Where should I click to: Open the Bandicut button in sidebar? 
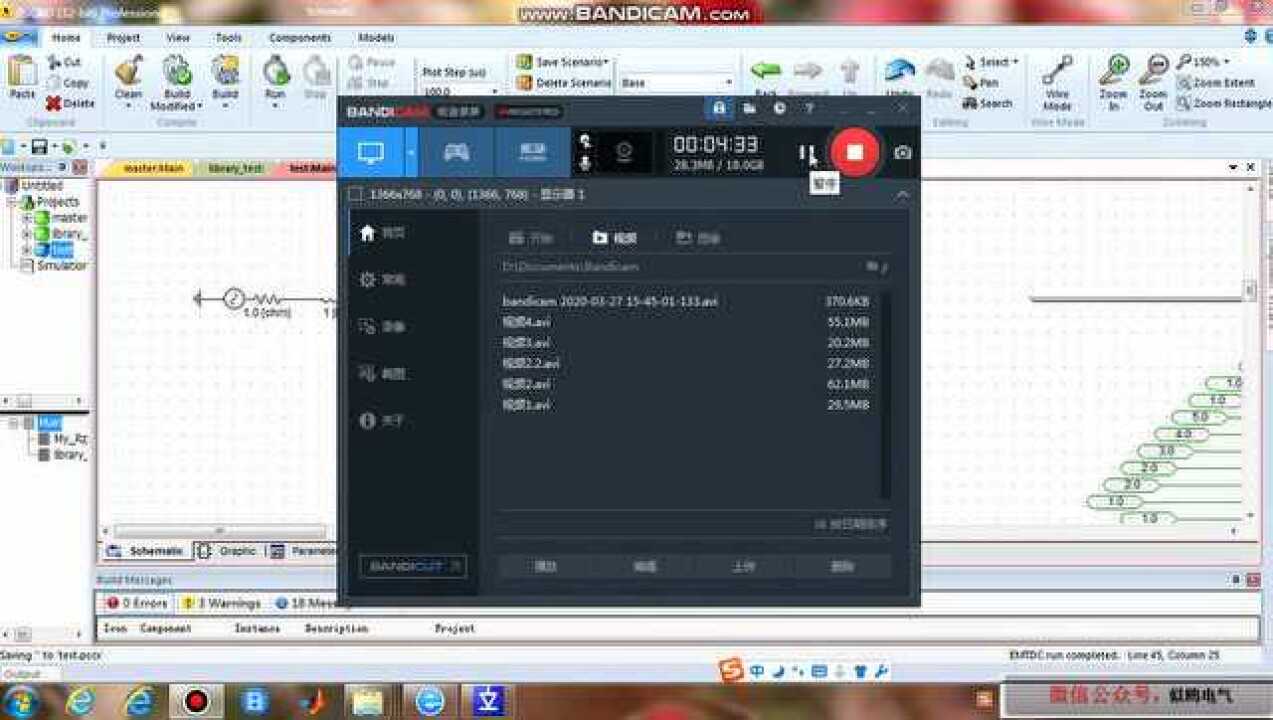[412, 566]
